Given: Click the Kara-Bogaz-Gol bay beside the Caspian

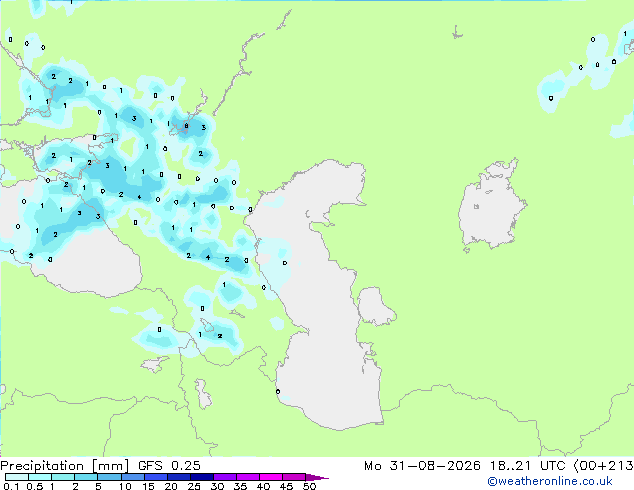Looking at the screenshot, I should [x=374, y=306].
